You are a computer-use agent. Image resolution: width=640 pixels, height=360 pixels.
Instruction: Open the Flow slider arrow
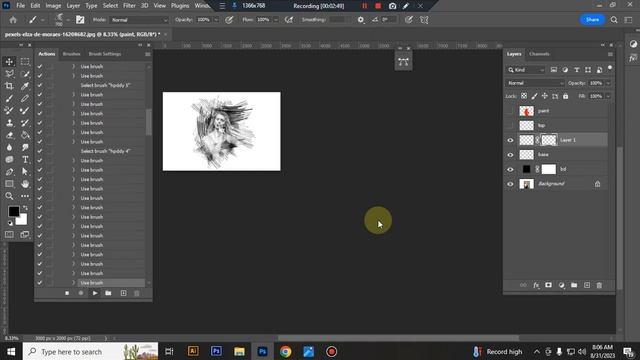click(x=276, y=20)
